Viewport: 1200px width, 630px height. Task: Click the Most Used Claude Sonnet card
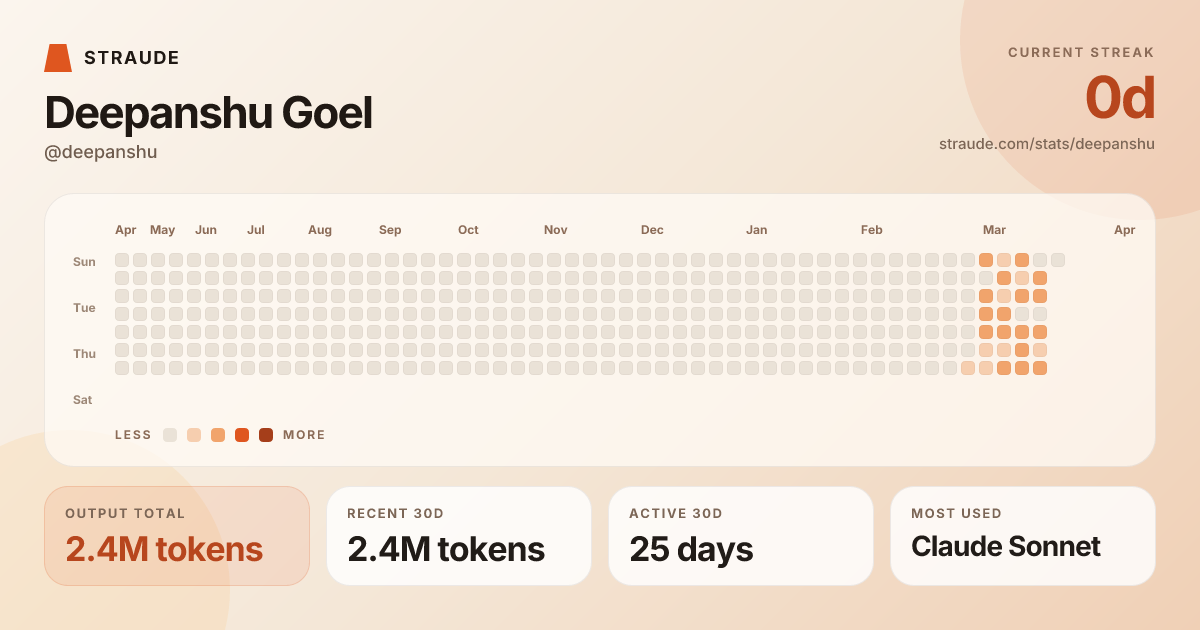pos(1023,536)
